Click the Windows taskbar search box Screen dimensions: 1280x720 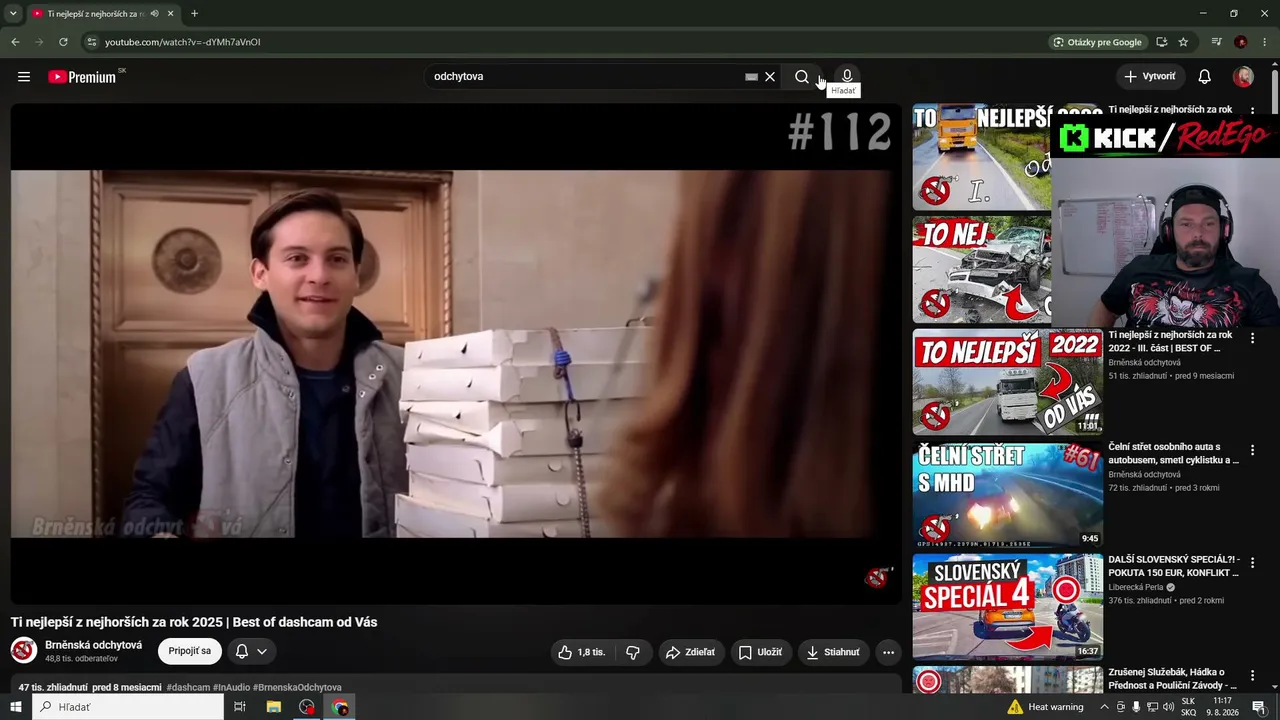click(x=128, y=707)
